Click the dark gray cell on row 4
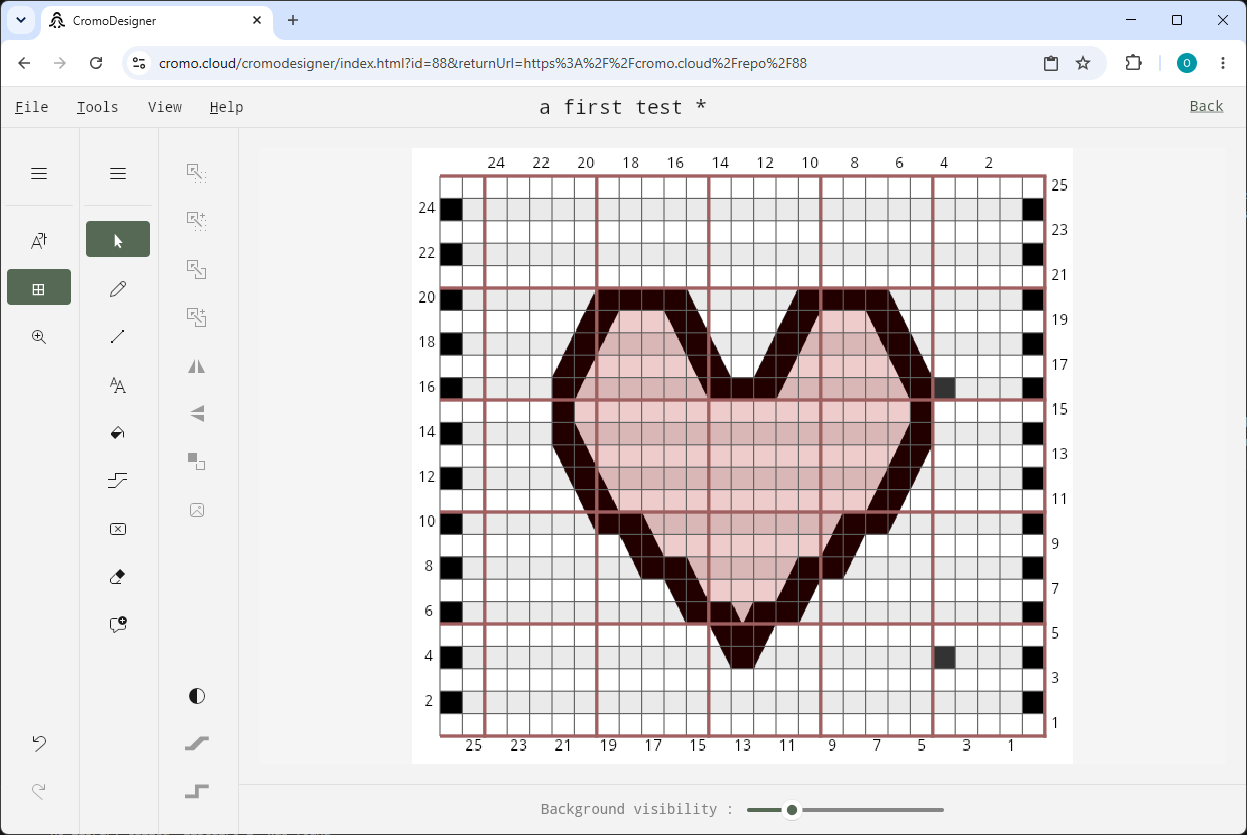Viewport: 1247px width, 835px height. point(944,657)
